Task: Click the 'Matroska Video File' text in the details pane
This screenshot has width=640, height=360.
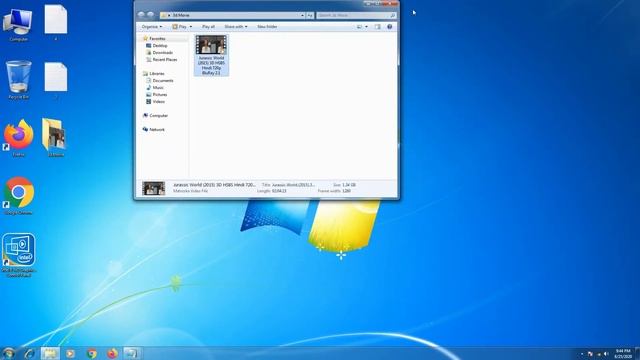Action: point(190,191)
